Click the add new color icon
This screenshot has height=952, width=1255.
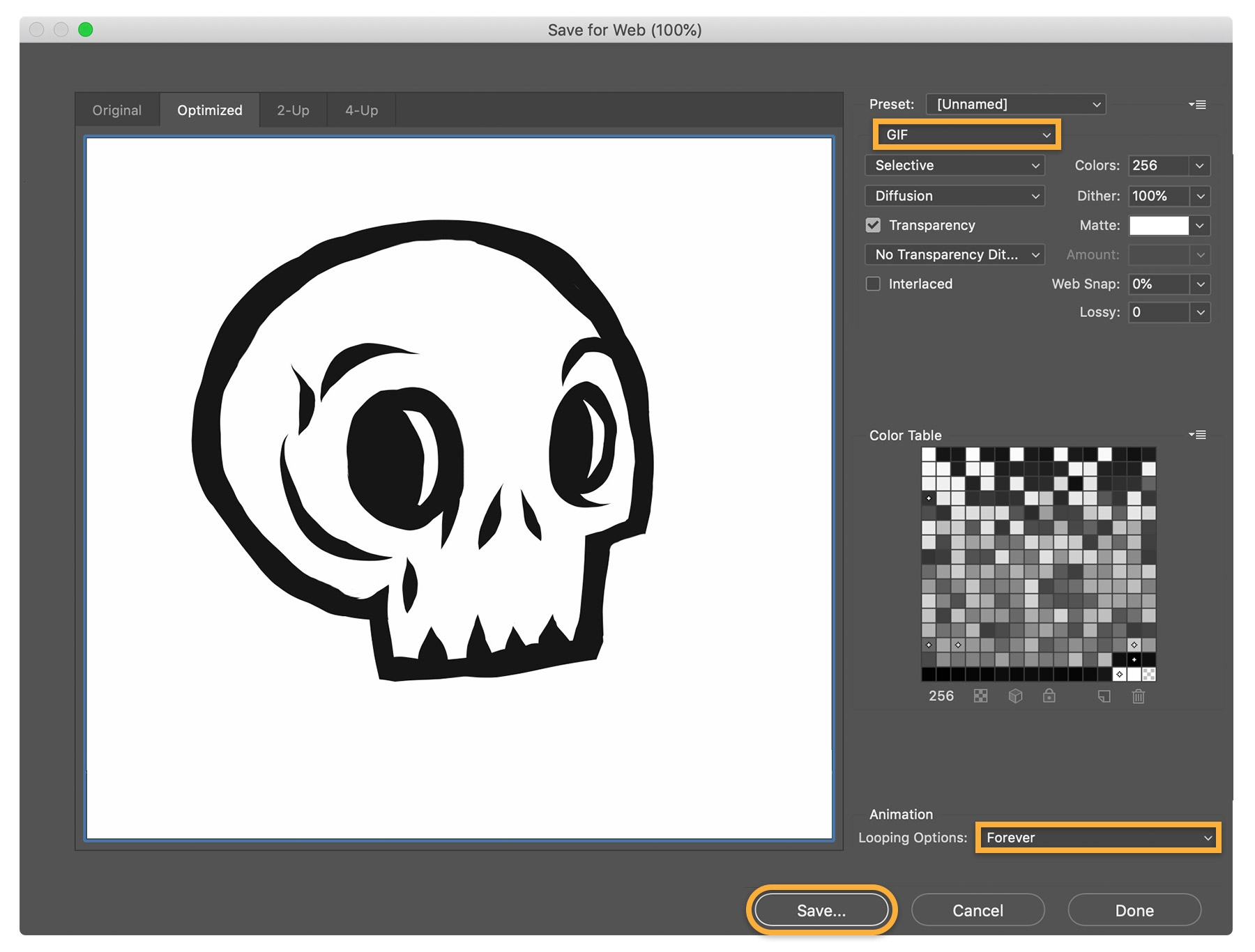1104,696
